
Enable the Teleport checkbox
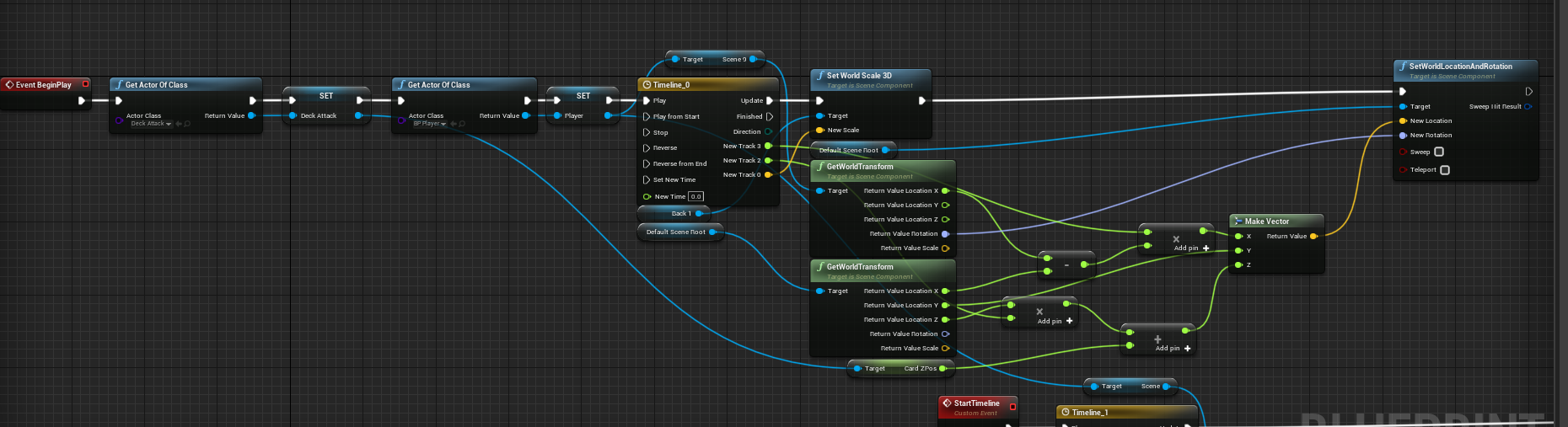(x=1445, y=170)
